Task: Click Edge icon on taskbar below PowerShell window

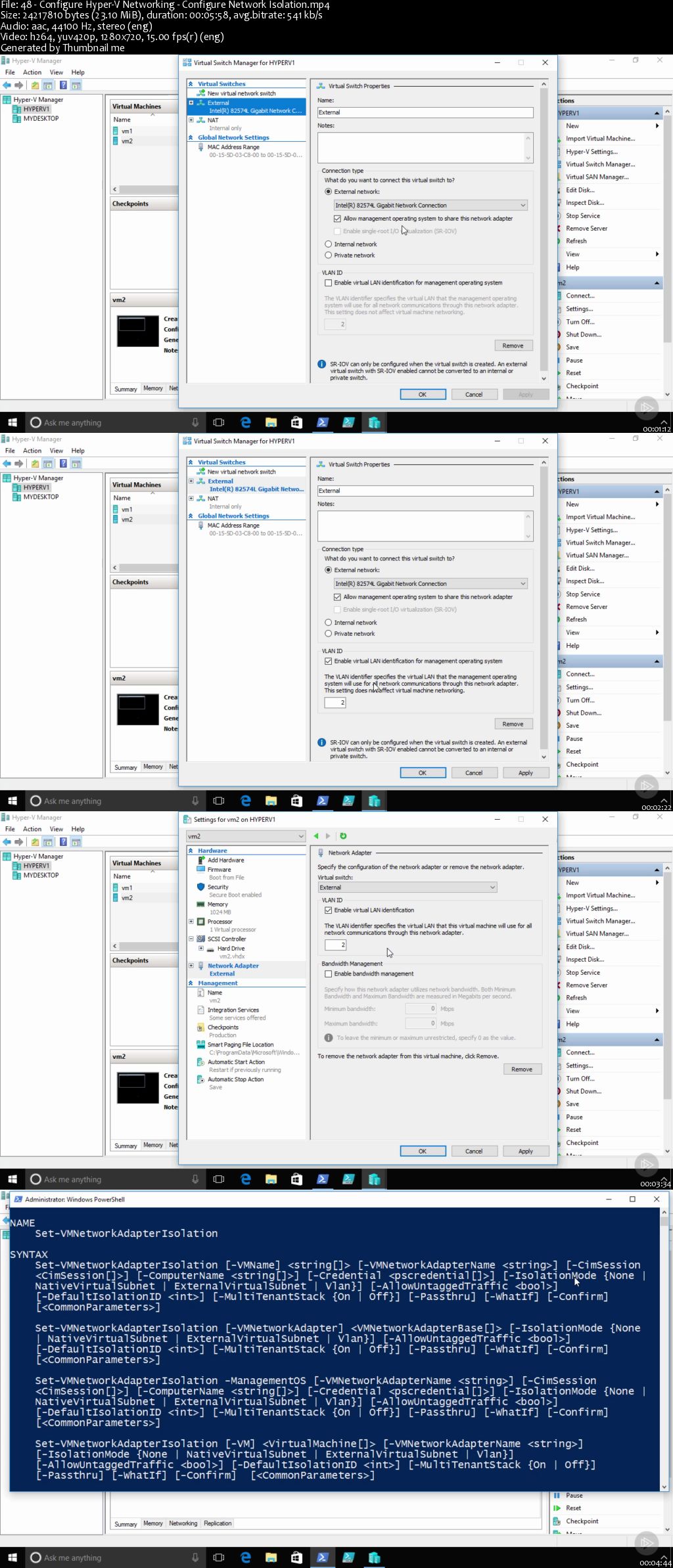Action: (x=245, y=1557)
